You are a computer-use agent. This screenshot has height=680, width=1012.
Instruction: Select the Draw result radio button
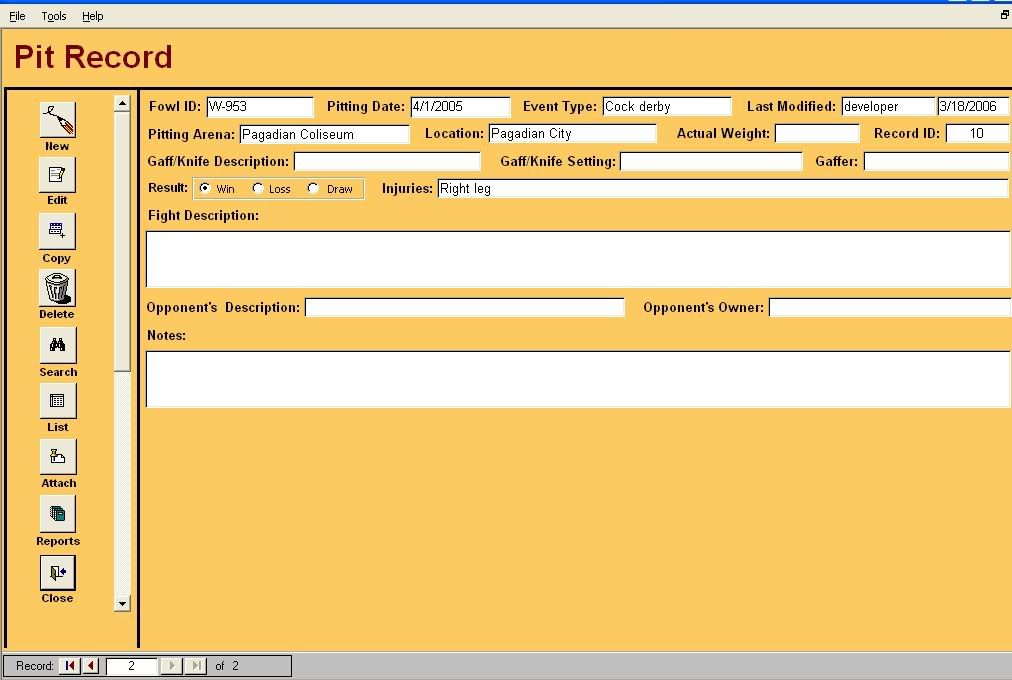tap(314, 188)
